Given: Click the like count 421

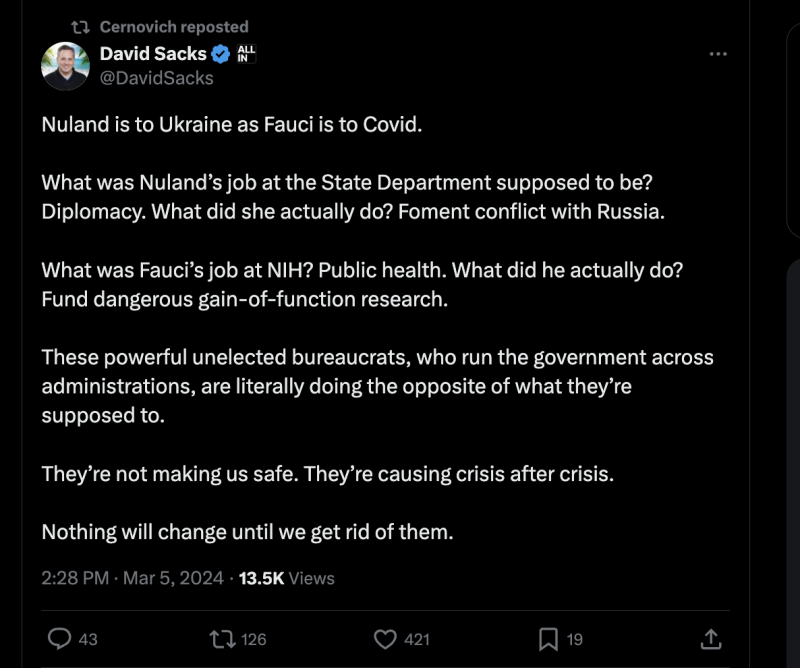Looking at the screenshot, I should (x=416, y=639).
